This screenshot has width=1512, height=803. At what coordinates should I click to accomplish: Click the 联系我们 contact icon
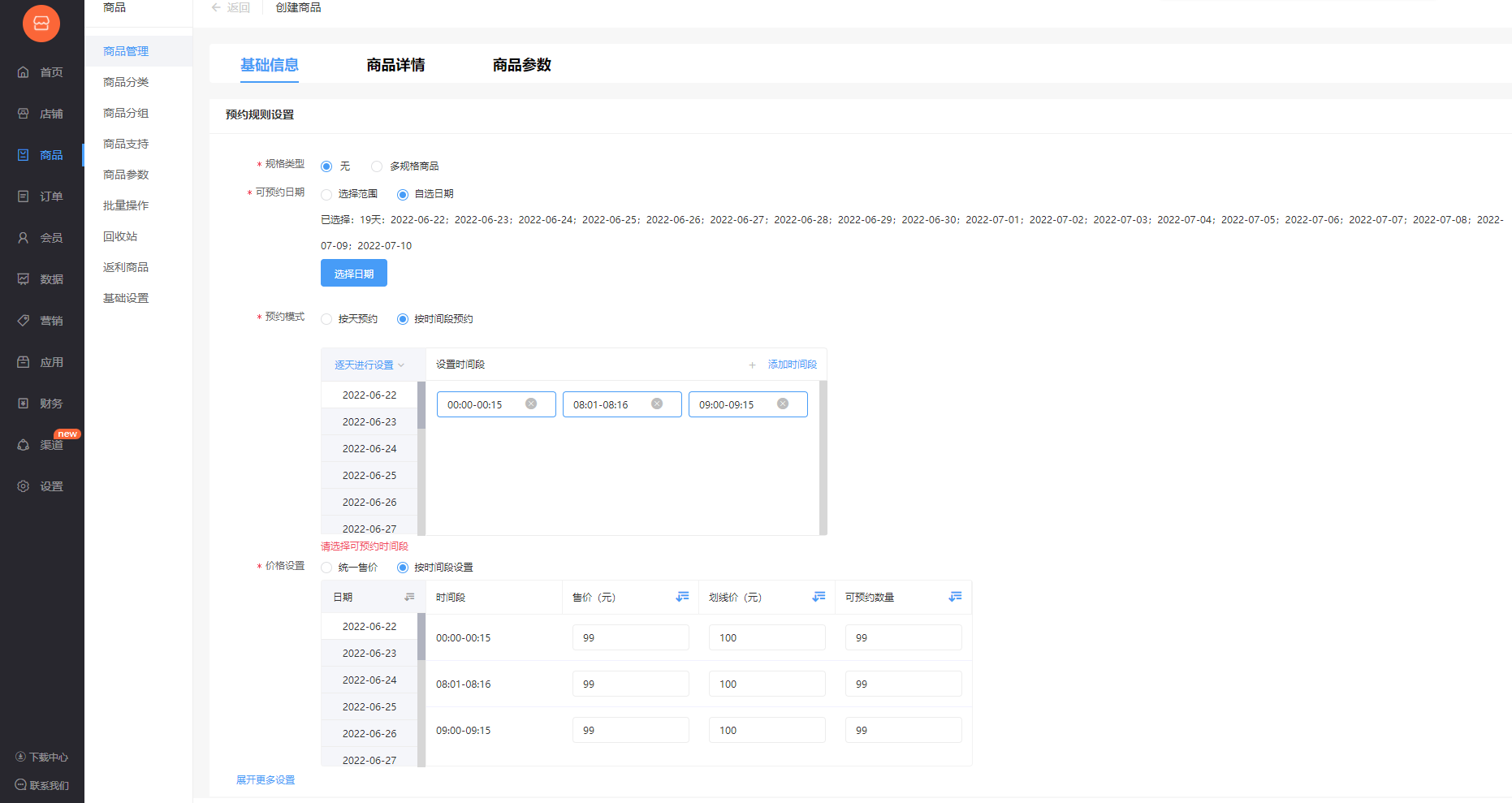pos(21,785)
